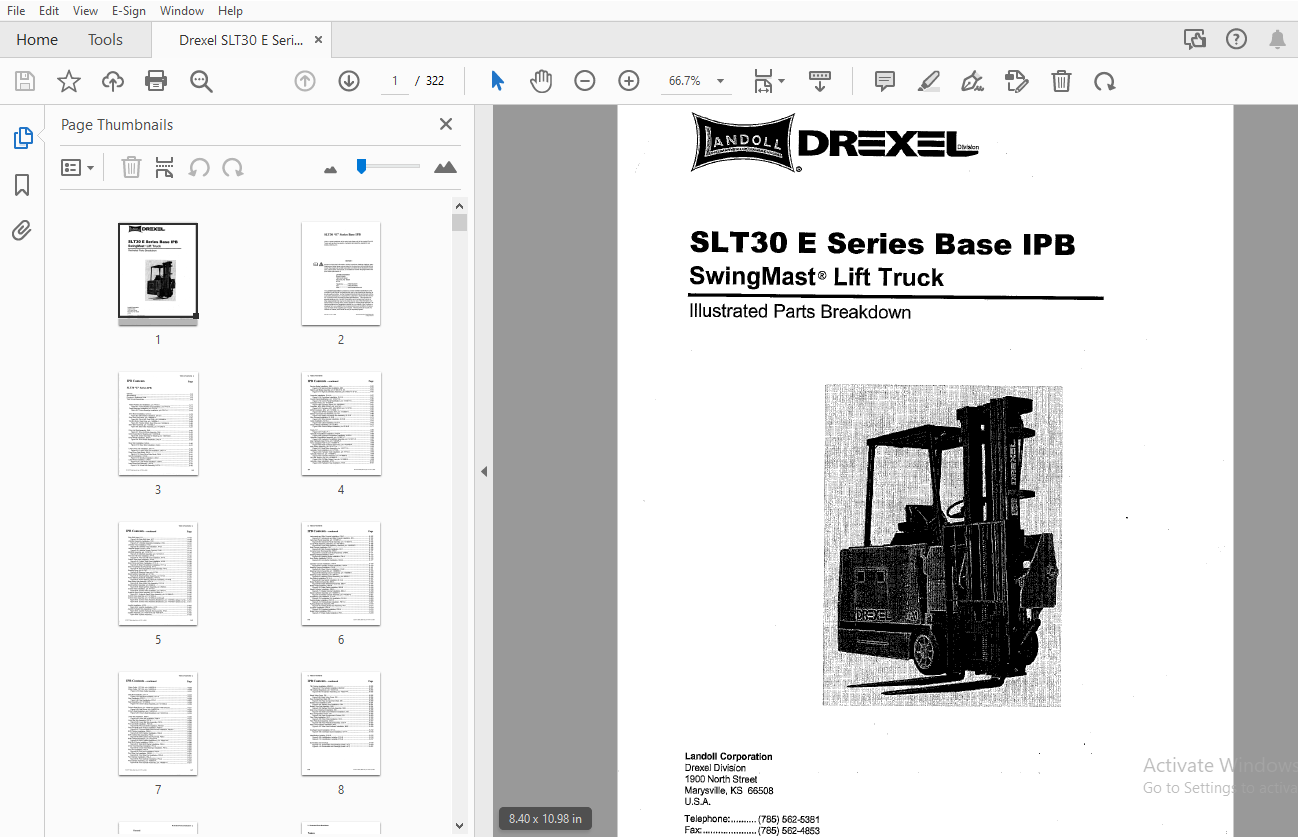Zoom in with the plus button
This screenshot has height=837, width=1298.
tap(629, 81)
